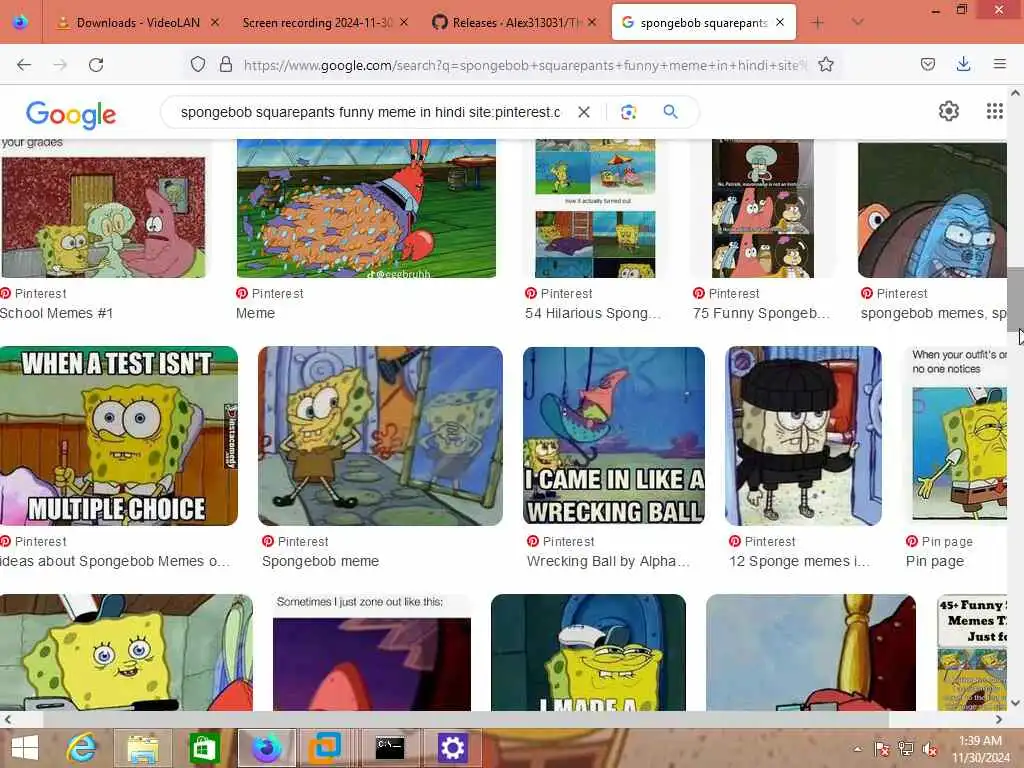Open the Wrecking Ball Patrick image
Viewport: 1024px width, 768px height.
point(614,436)
